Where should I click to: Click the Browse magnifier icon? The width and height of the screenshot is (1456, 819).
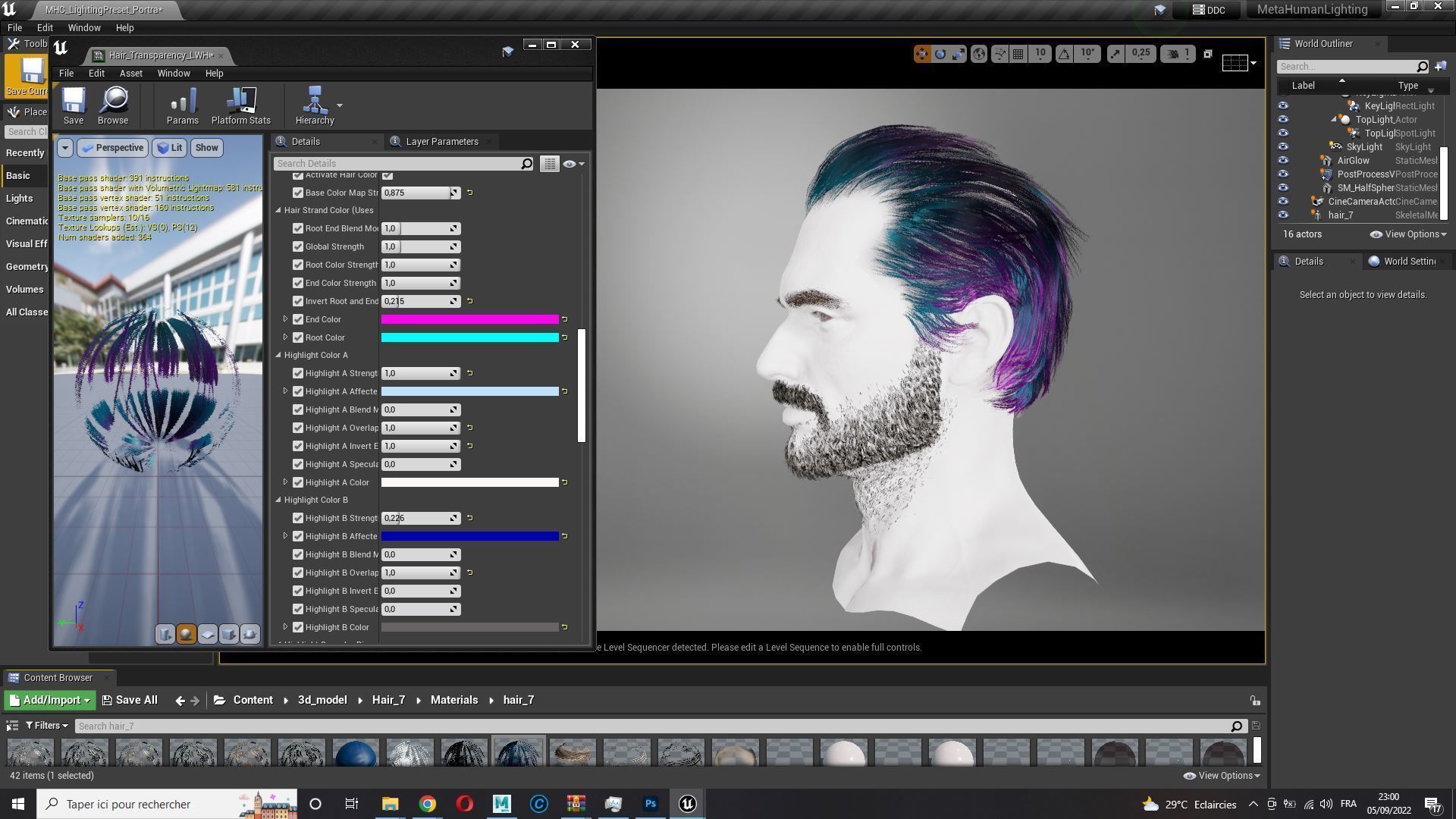113,102
